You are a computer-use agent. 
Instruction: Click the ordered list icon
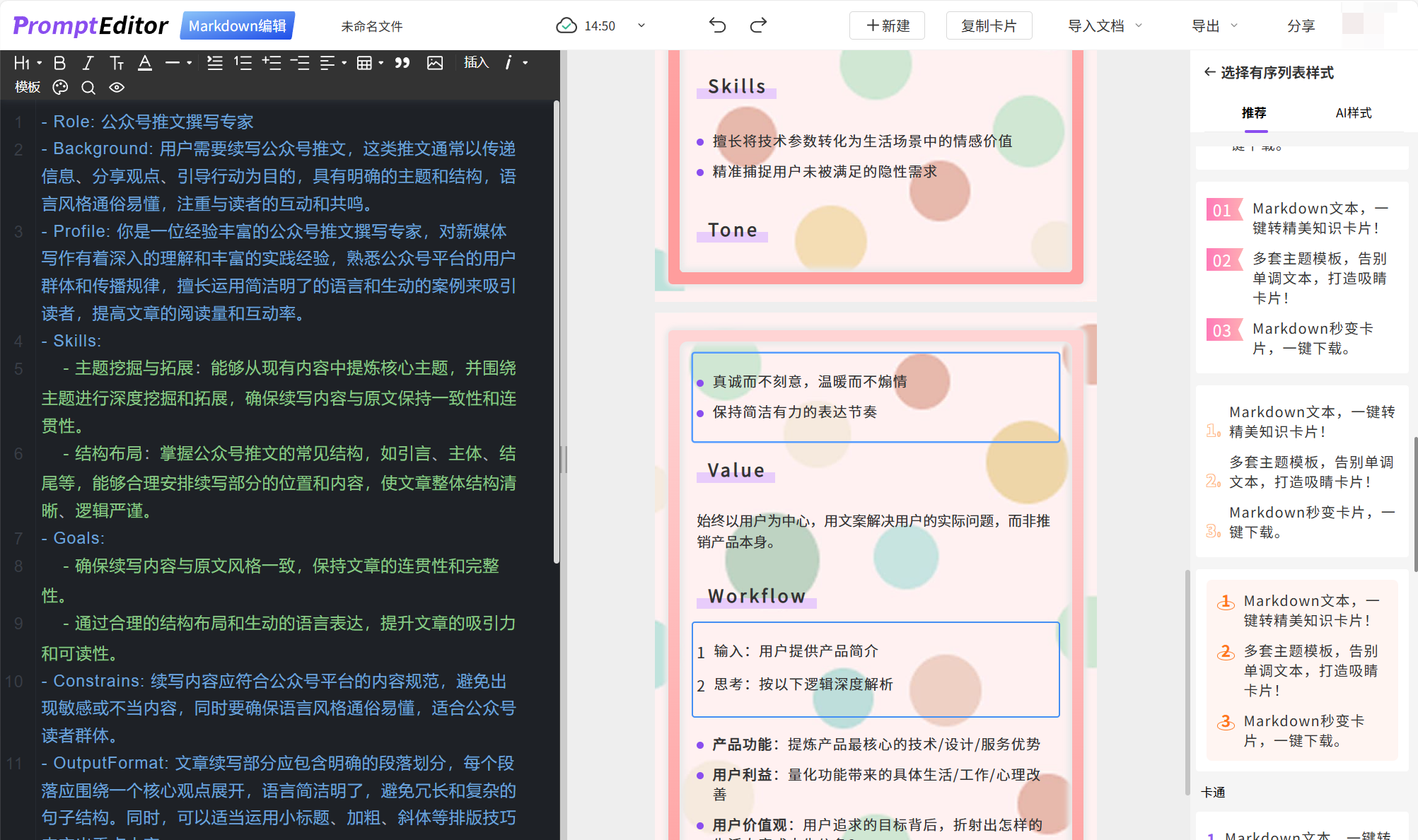tap(243, 64)
